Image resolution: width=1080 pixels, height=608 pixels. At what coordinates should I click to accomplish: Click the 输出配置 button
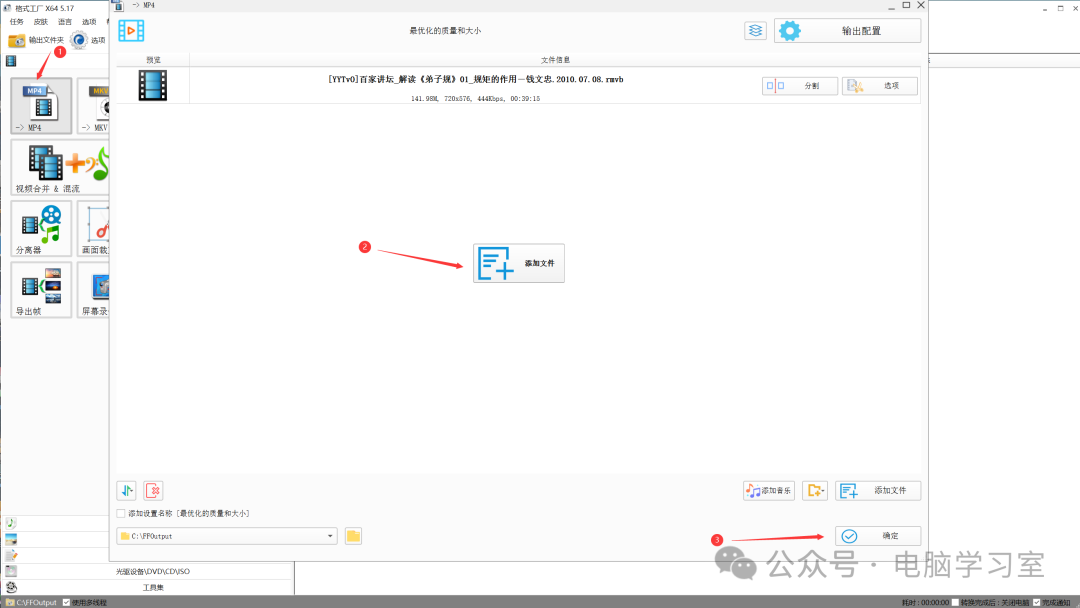tap(847, 31)
